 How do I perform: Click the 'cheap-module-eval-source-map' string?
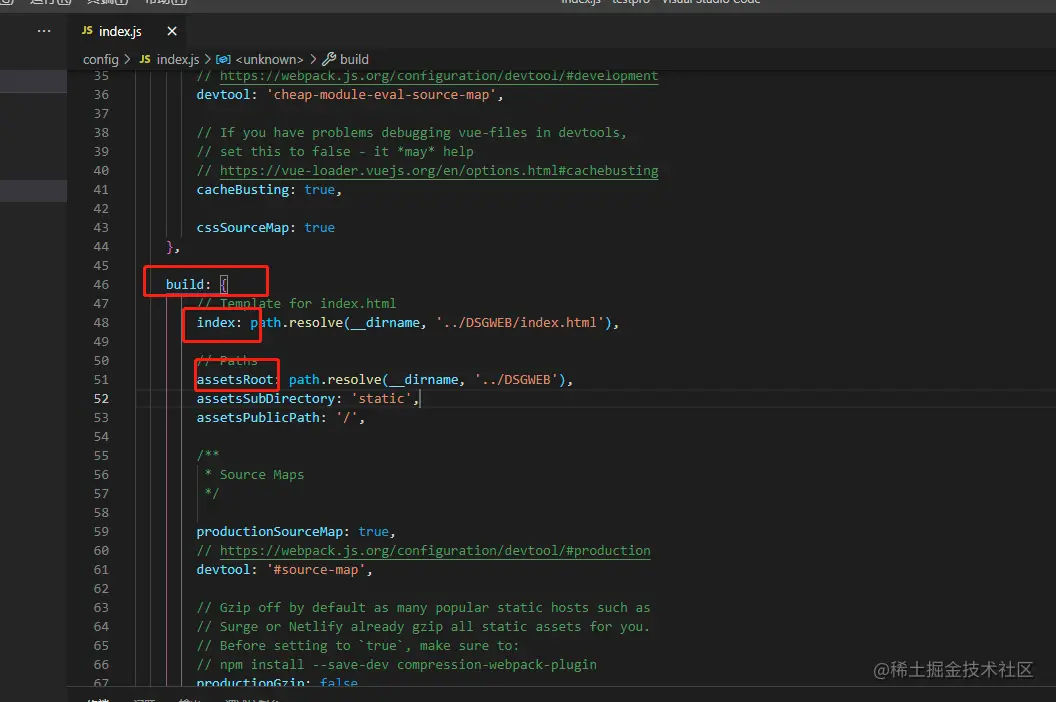click(382, 94)
